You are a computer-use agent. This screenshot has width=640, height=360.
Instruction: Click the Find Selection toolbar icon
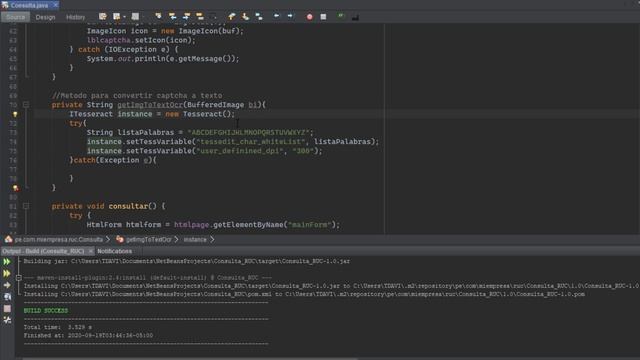158,17
